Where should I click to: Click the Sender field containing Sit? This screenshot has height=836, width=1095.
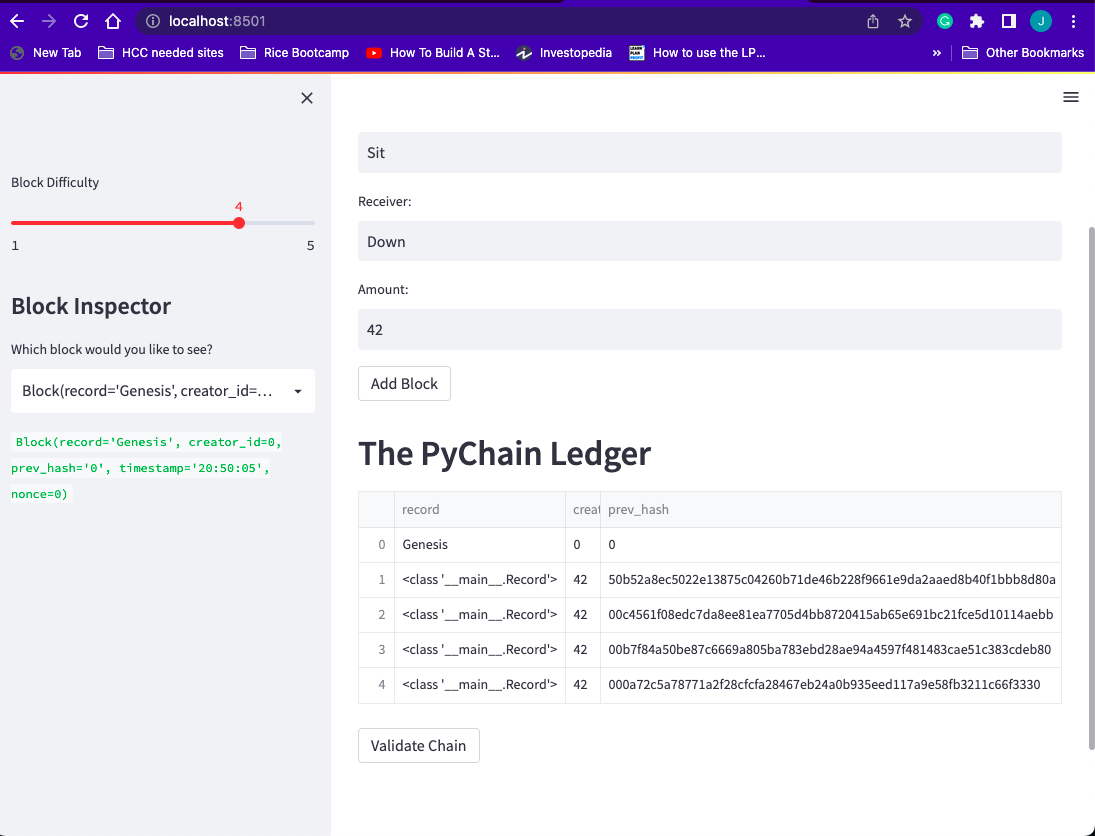click(x=710, y=152)
